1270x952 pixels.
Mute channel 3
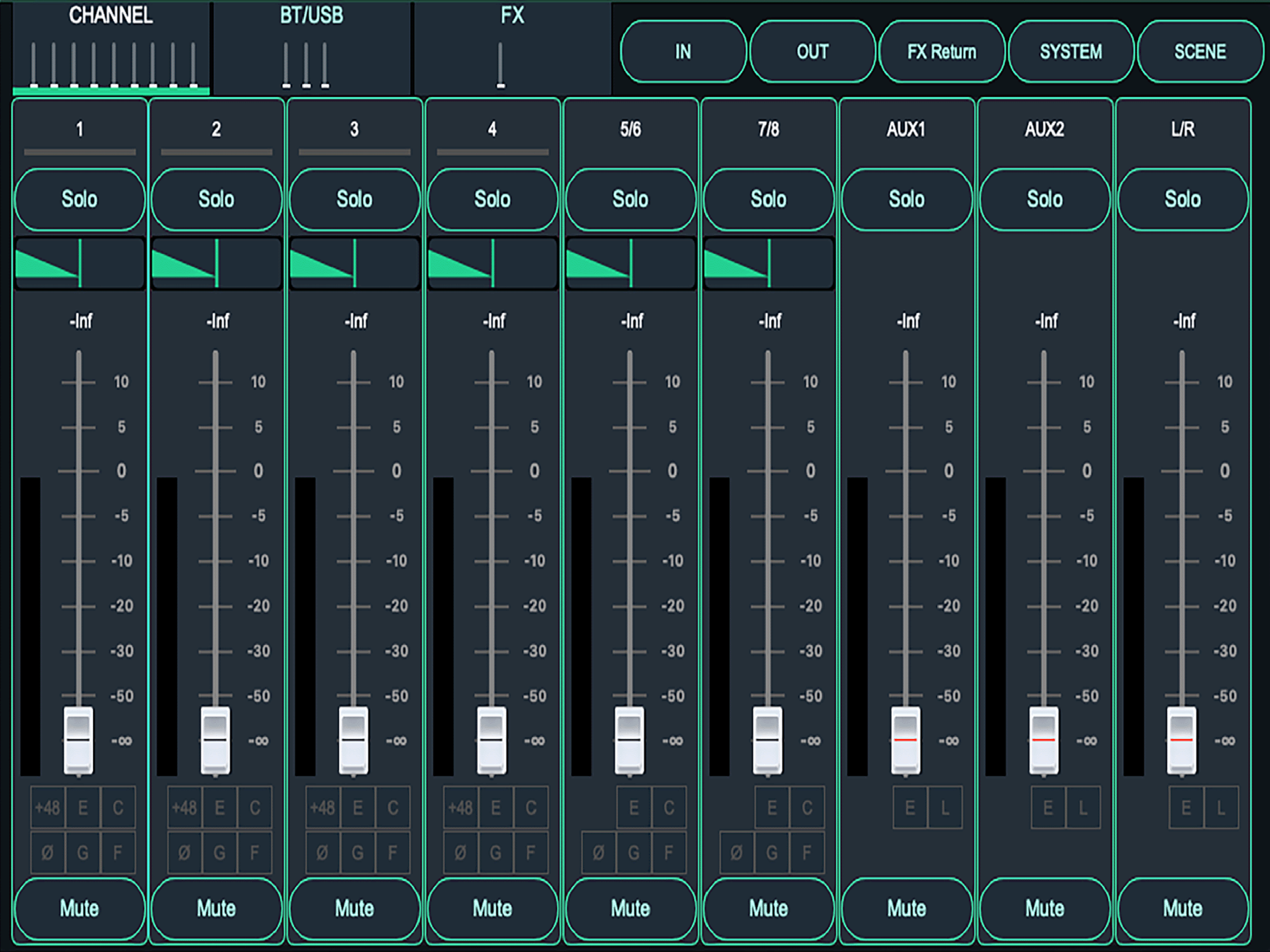coord(355,908)
